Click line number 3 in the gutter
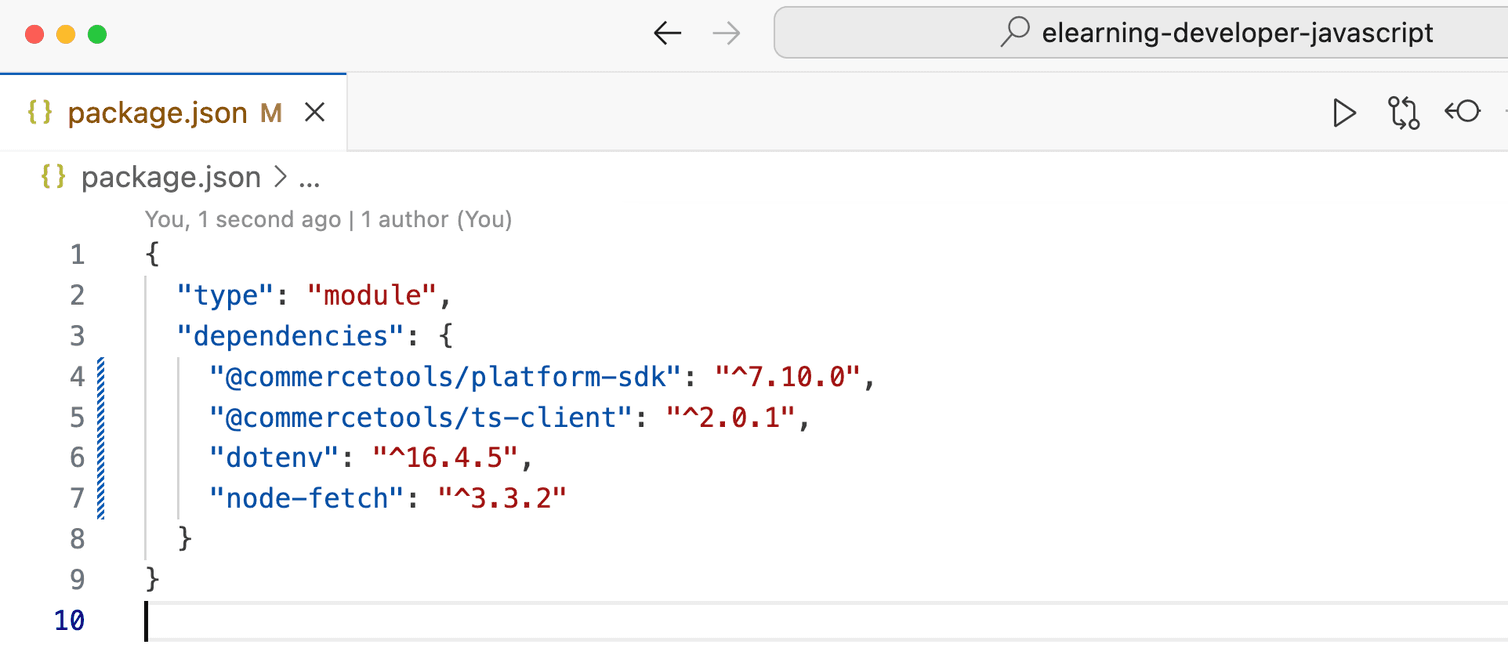The height and width of the screenshot is (647, 1508). [77, 336]
